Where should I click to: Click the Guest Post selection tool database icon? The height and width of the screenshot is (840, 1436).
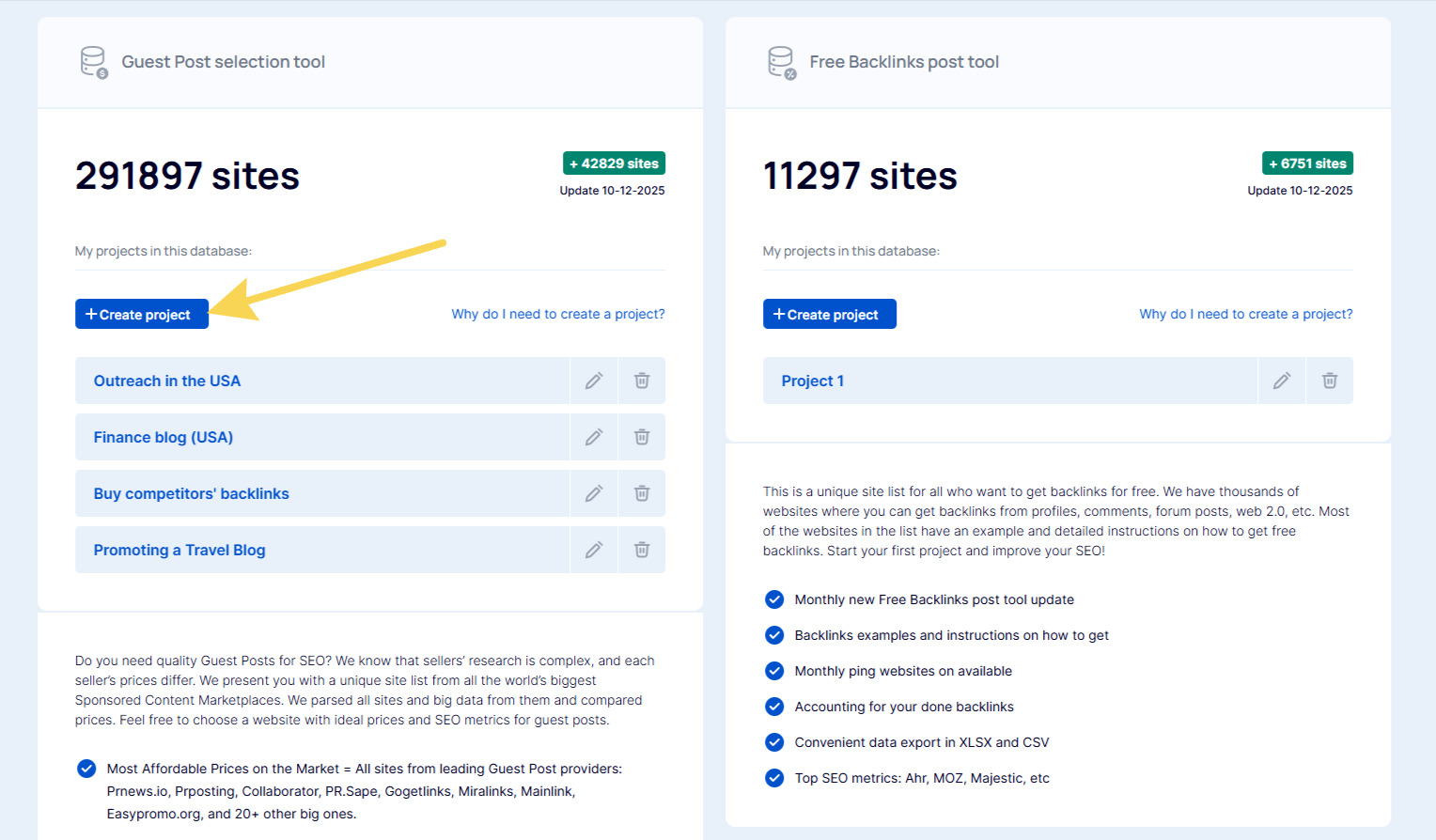point(93,61)
